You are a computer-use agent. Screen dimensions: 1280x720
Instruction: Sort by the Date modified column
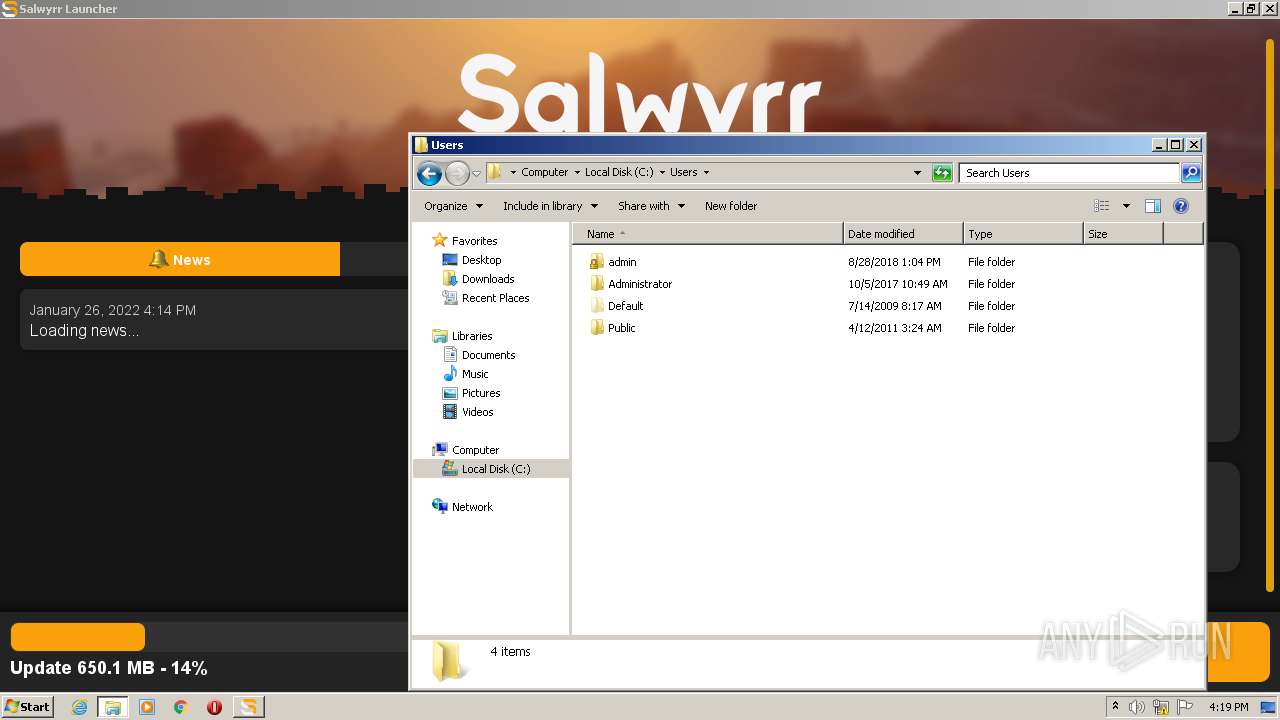click(x=903, y=234)
